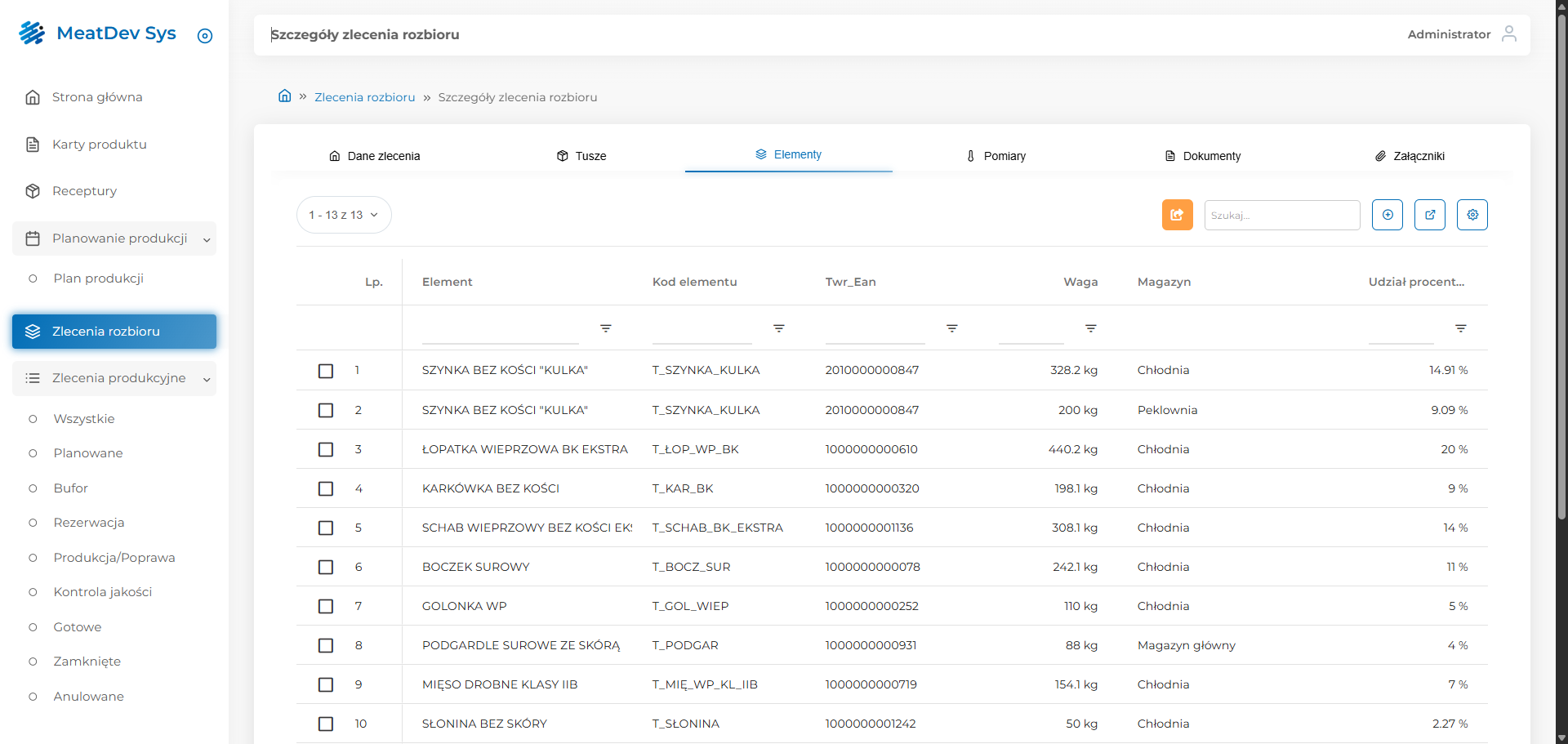Open the 1 - 13 z 13 pagination dropdown
Image resolution: width=1568 pixels, height=744 pixels.
[344, 215]
